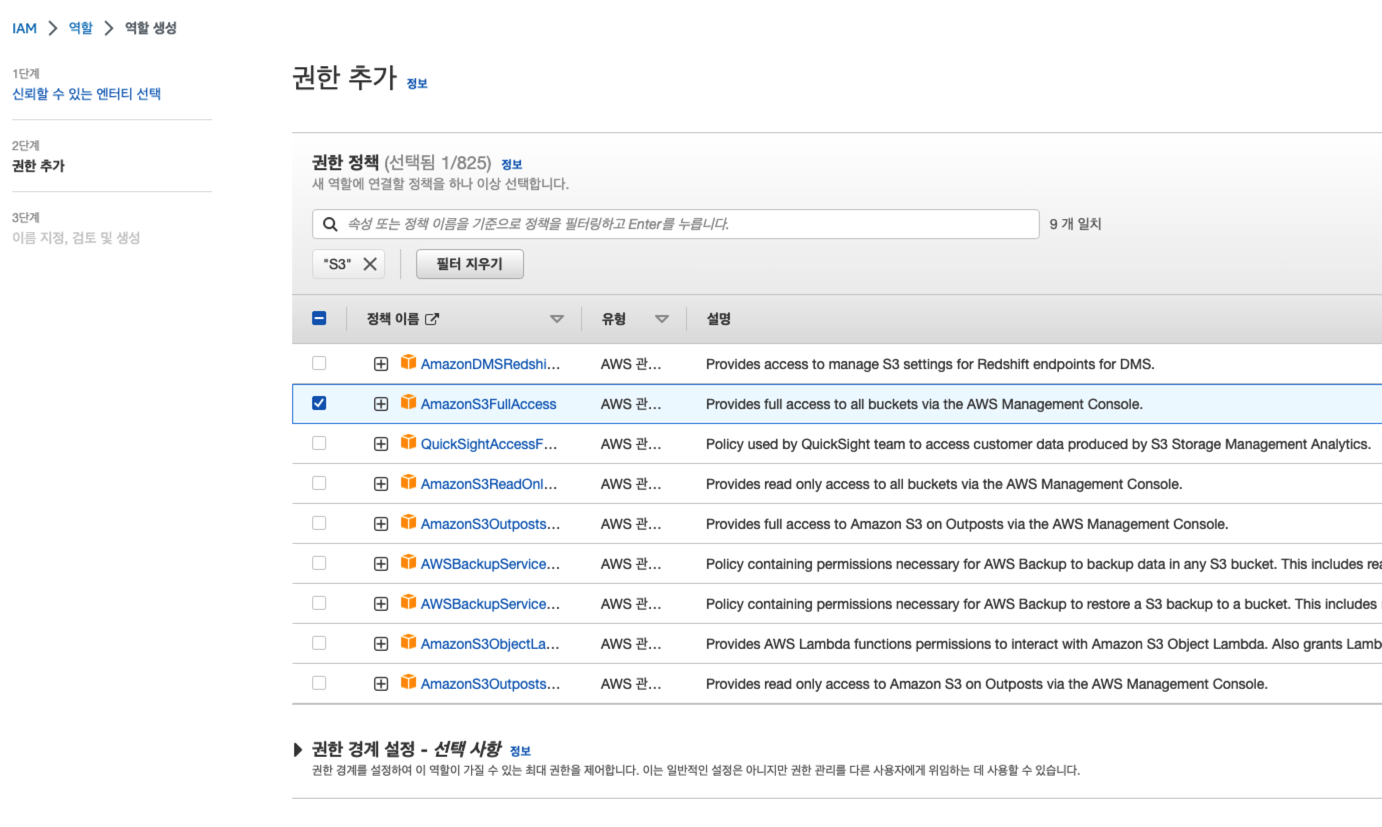Viewport: 1382px width, 827px height.
Task: Click the AmazonS3ReadOnl… policy box icon
Action: [x=408, y=482]
